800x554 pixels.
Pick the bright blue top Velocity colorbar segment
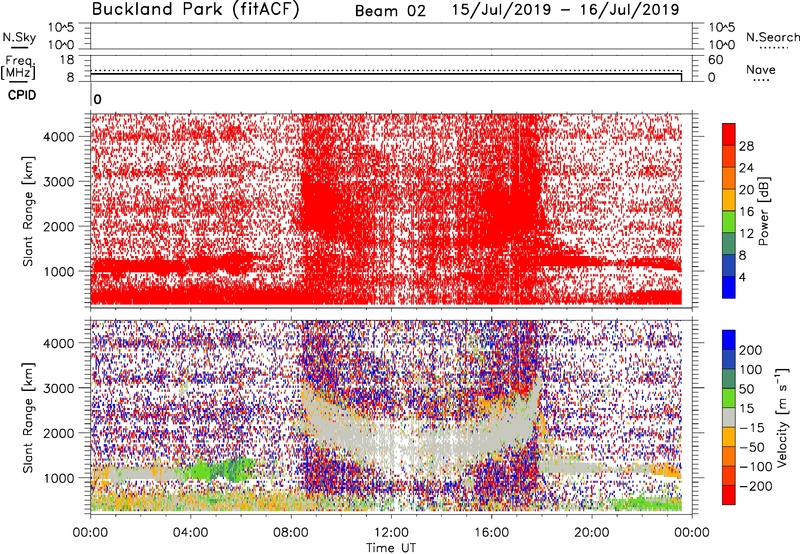coord(729,340)
